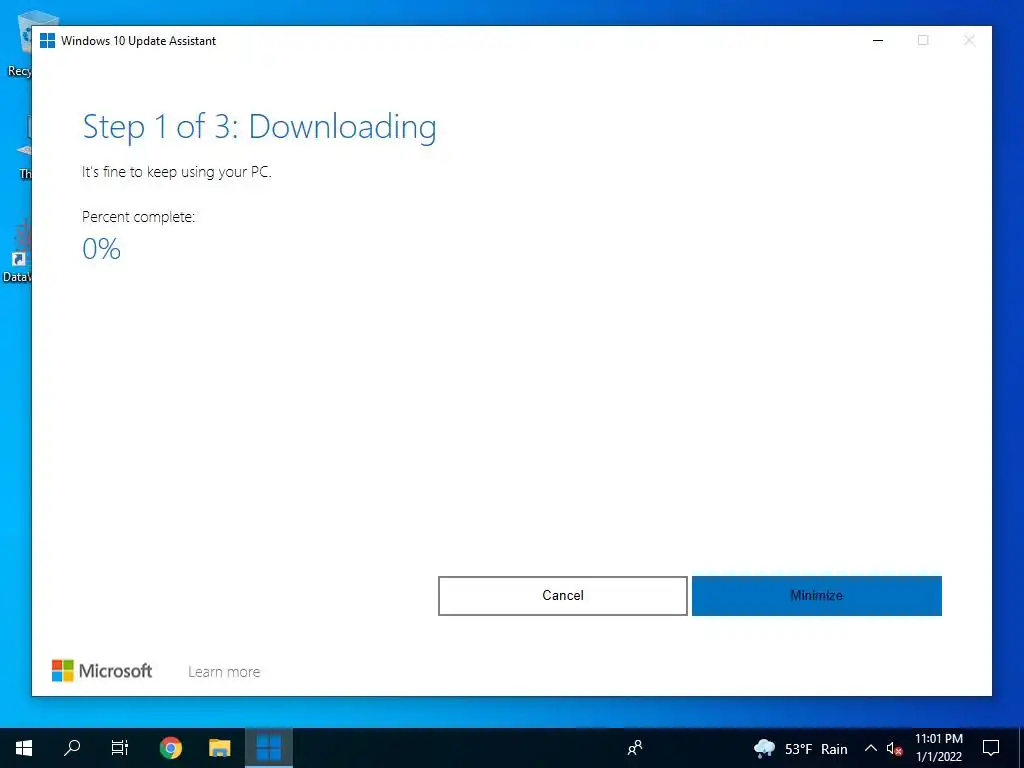Click the 0% percent complete value
Viewport: 1024px width, 768px height.
[101, 249]
